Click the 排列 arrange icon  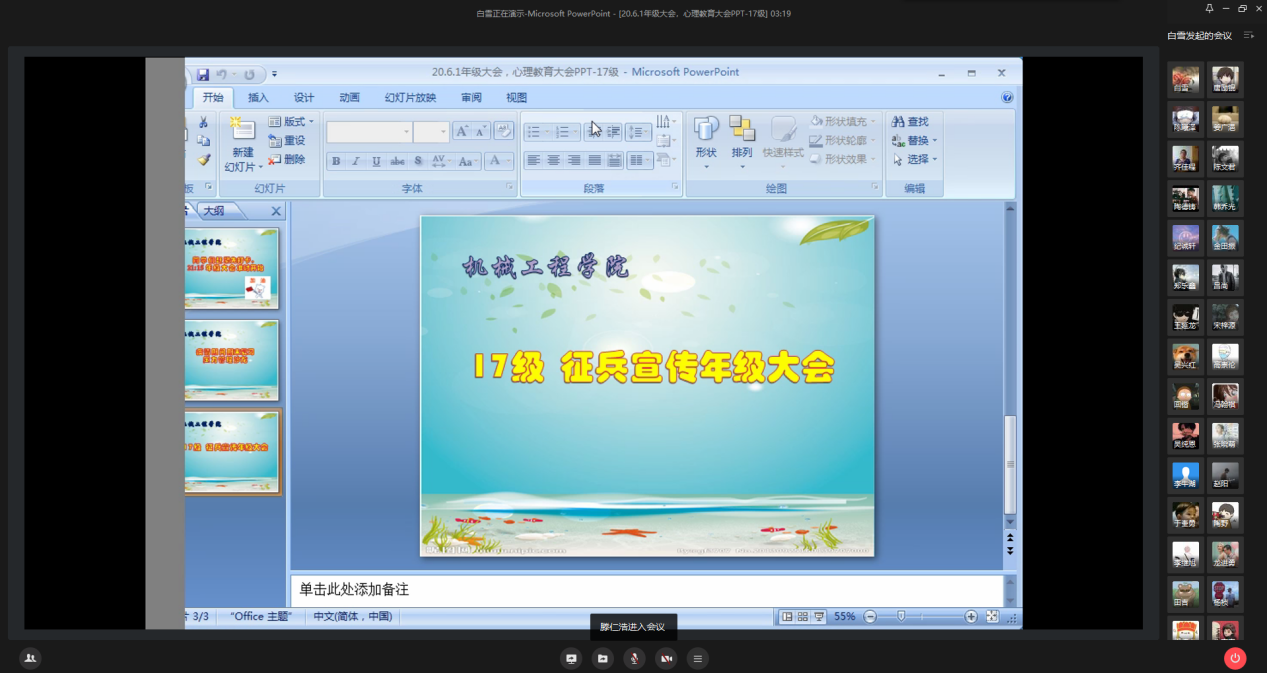point(741,136)
